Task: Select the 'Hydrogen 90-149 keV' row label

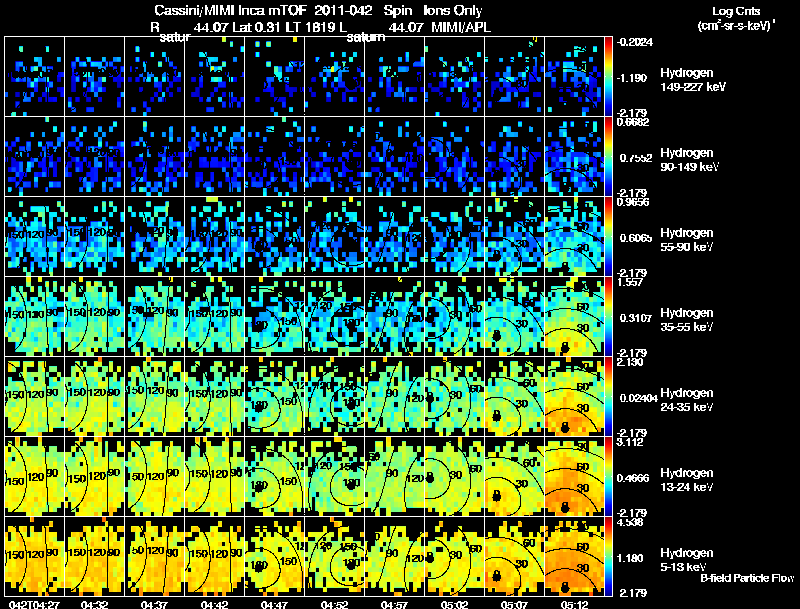Action: [689, 160]
